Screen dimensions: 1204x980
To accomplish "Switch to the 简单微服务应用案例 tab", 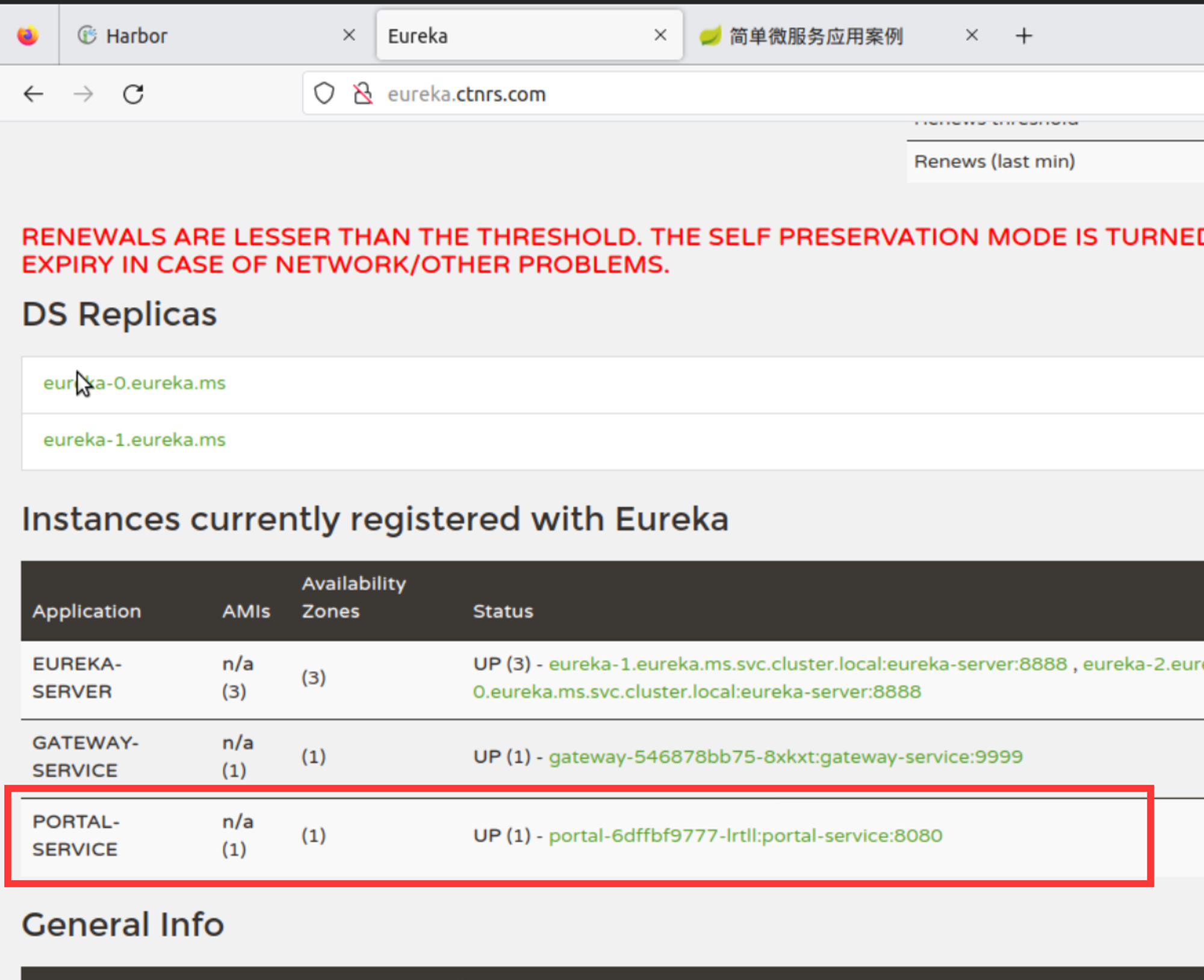I will [x=816, y=36].
